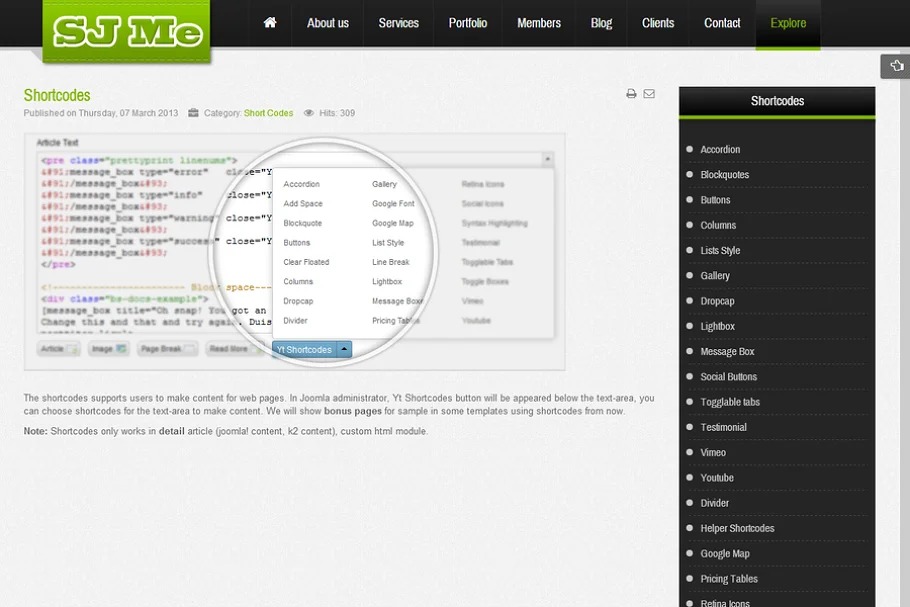
Task: Select the Explore tab in navigation
Action: click(788, 23)
